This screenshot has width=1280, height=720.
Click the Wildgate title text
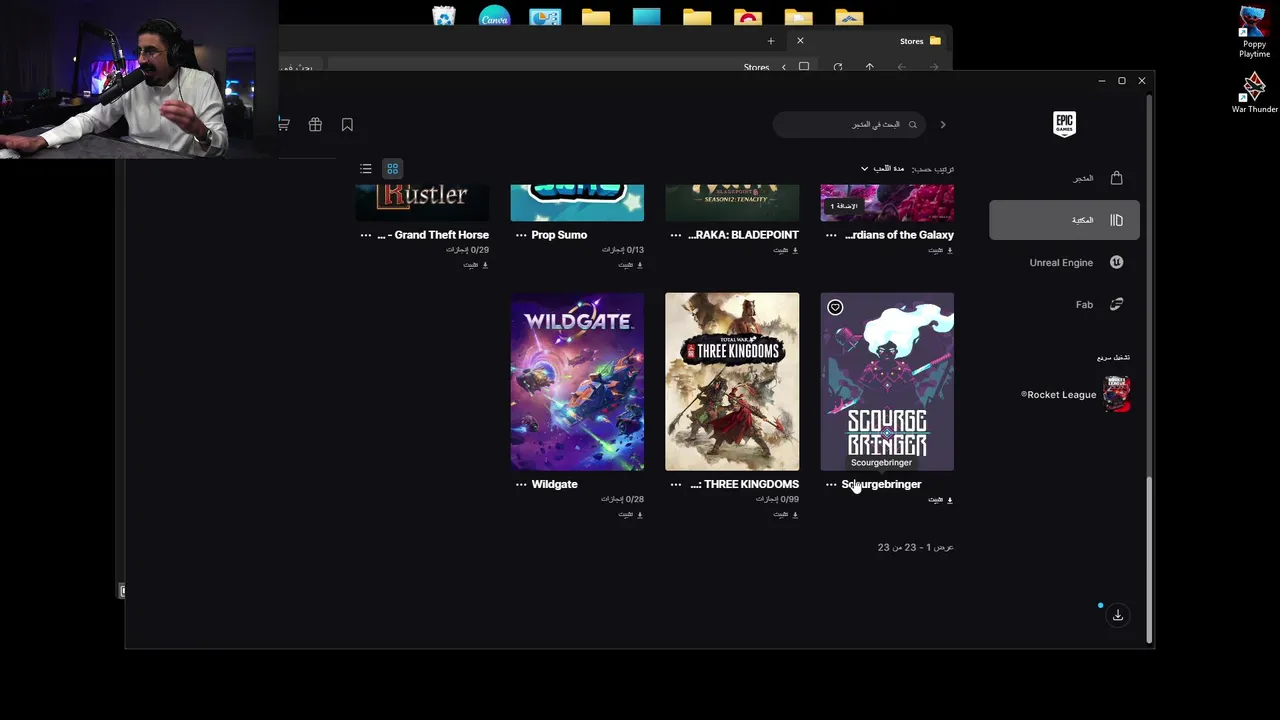554,484
